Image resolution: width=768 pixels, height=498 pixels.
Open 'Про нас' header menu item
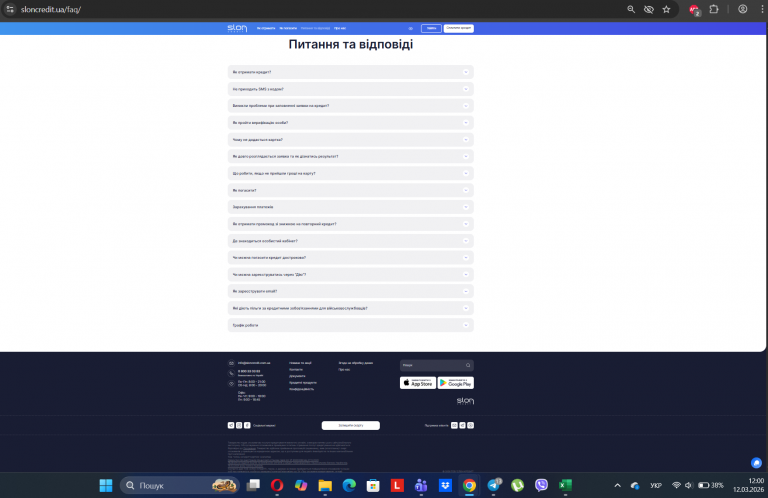340,28
